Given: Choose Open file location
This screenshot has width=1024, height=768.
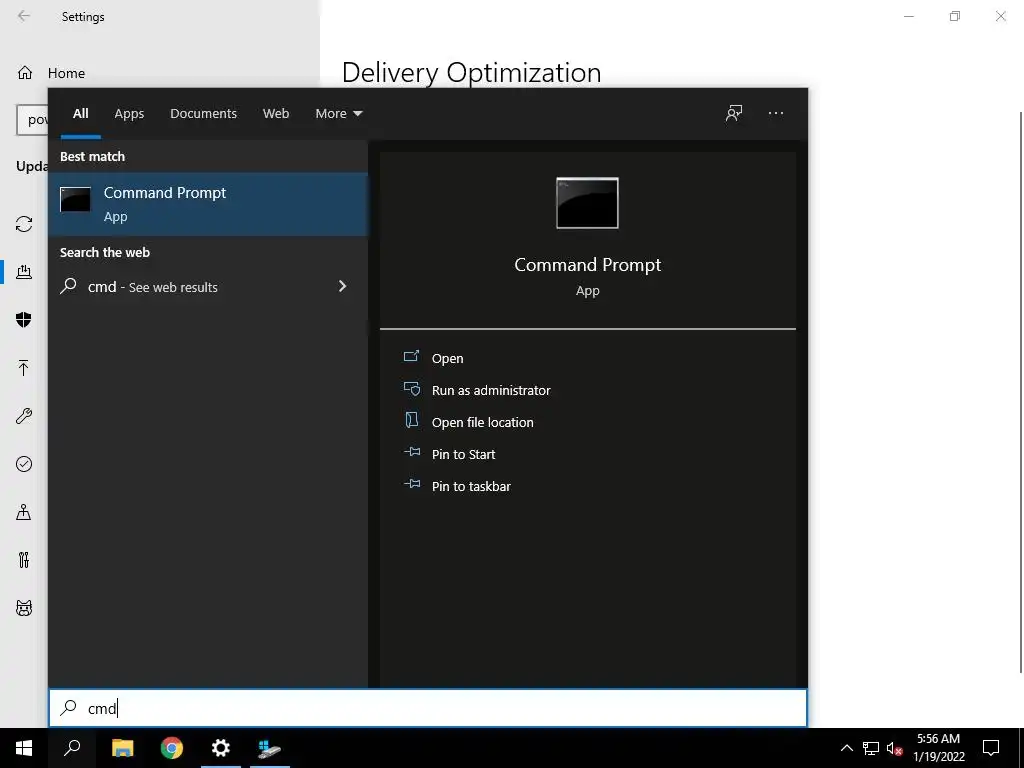Looking at the screenshot, I should [x=483, y=422].
